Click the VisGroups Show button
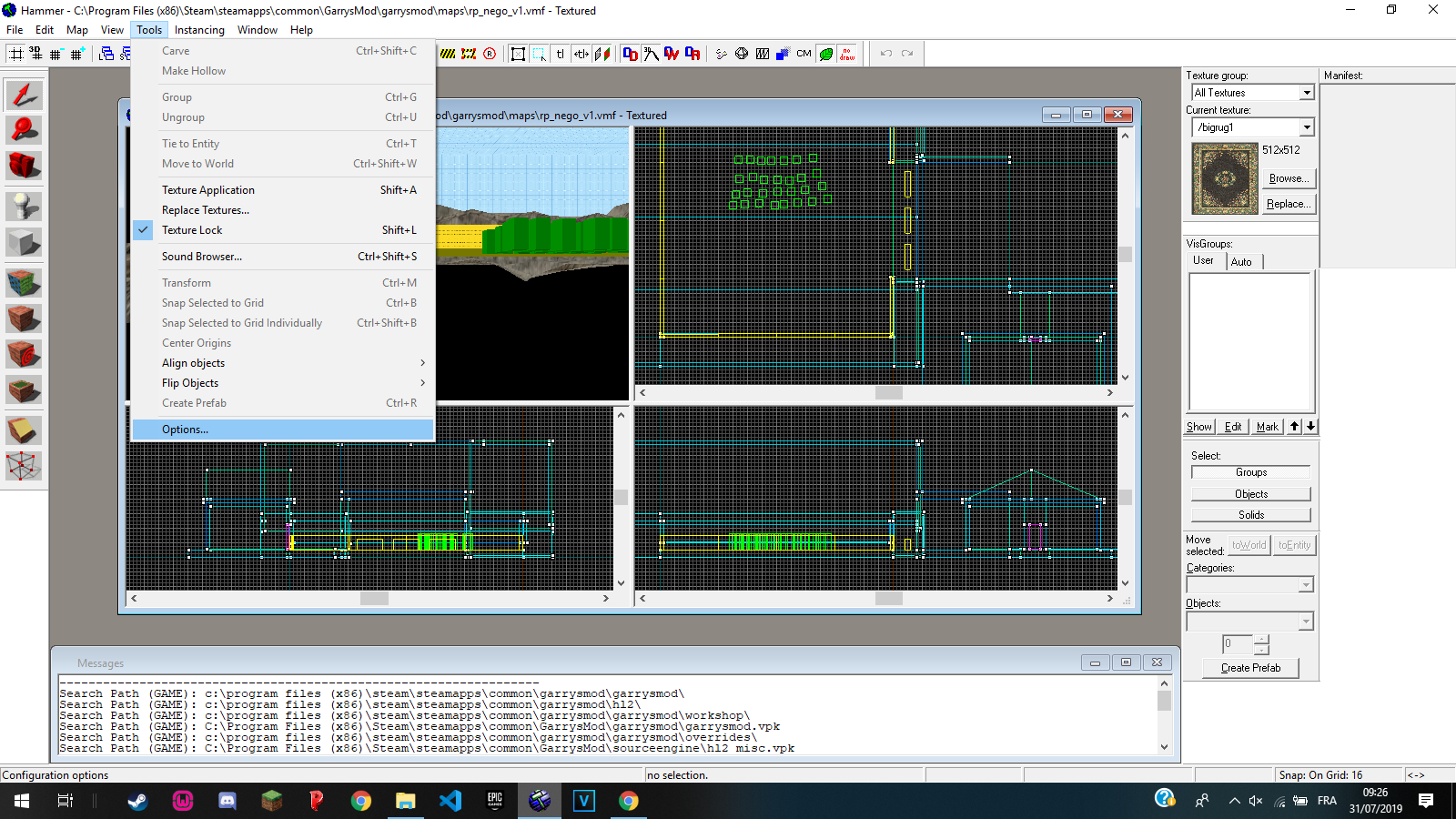 click(1199, 427)
